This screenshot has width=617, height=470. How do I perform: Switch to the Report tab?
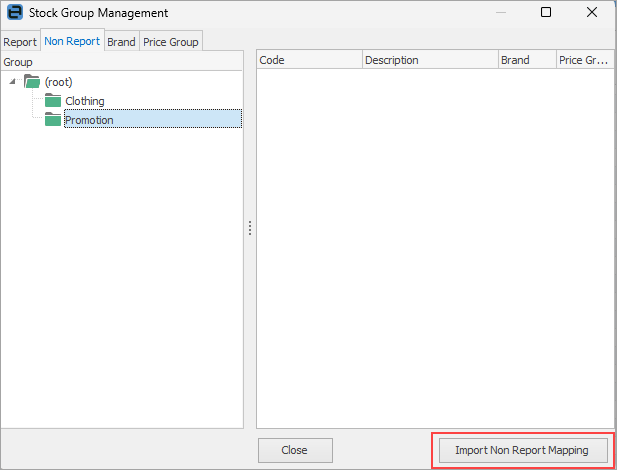(20, 42)
